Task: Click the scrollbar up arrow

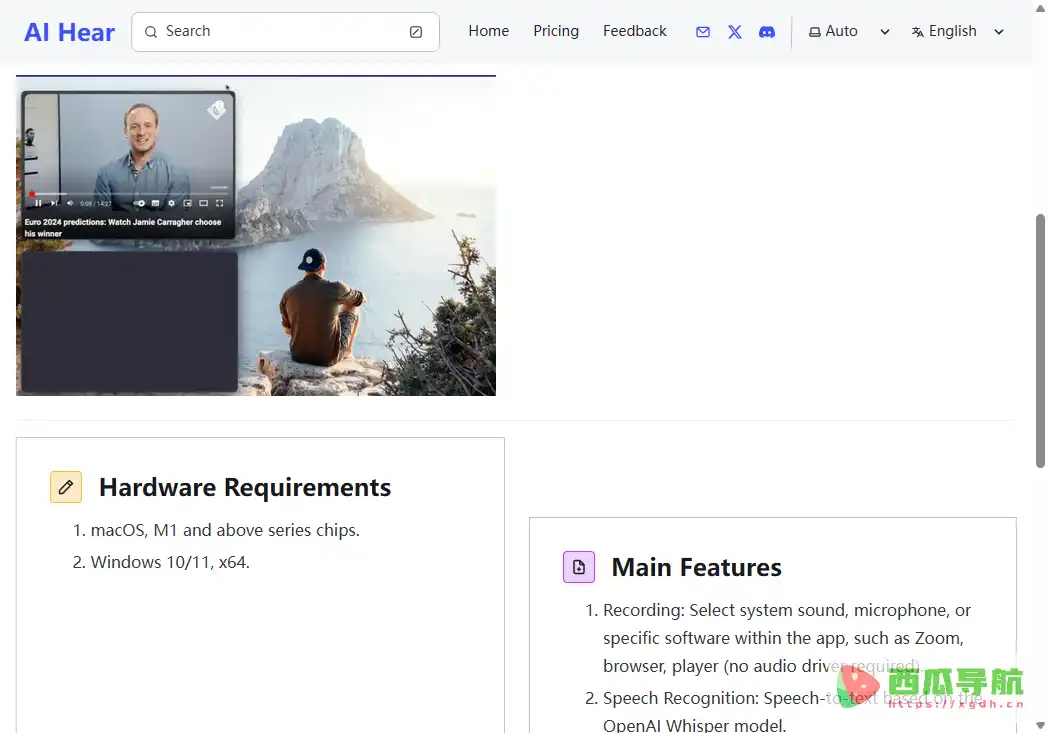Action: [x=1040, y=8]
